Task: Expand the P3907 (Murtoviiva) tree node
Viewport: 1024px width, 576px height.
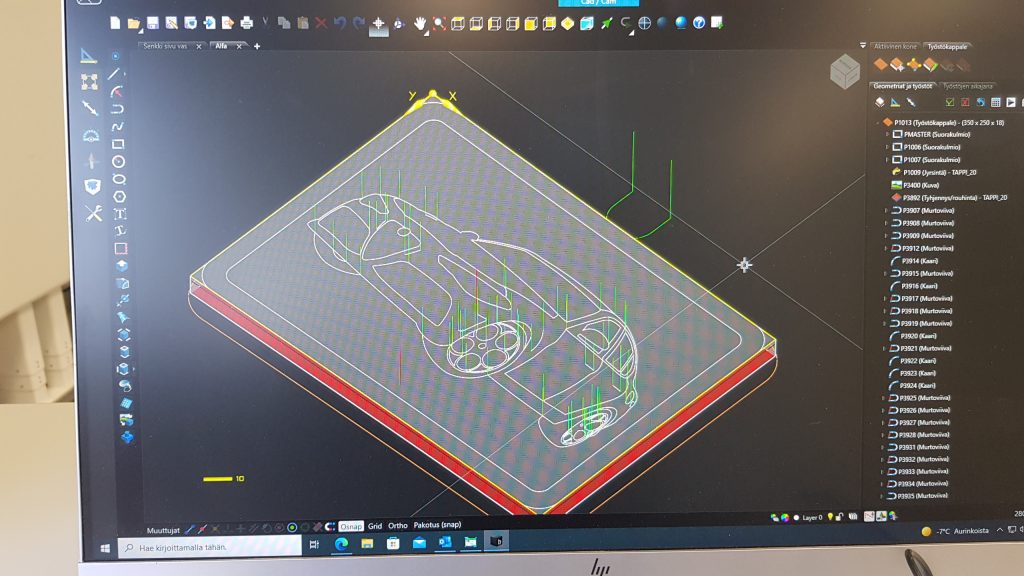Action: 886,211
